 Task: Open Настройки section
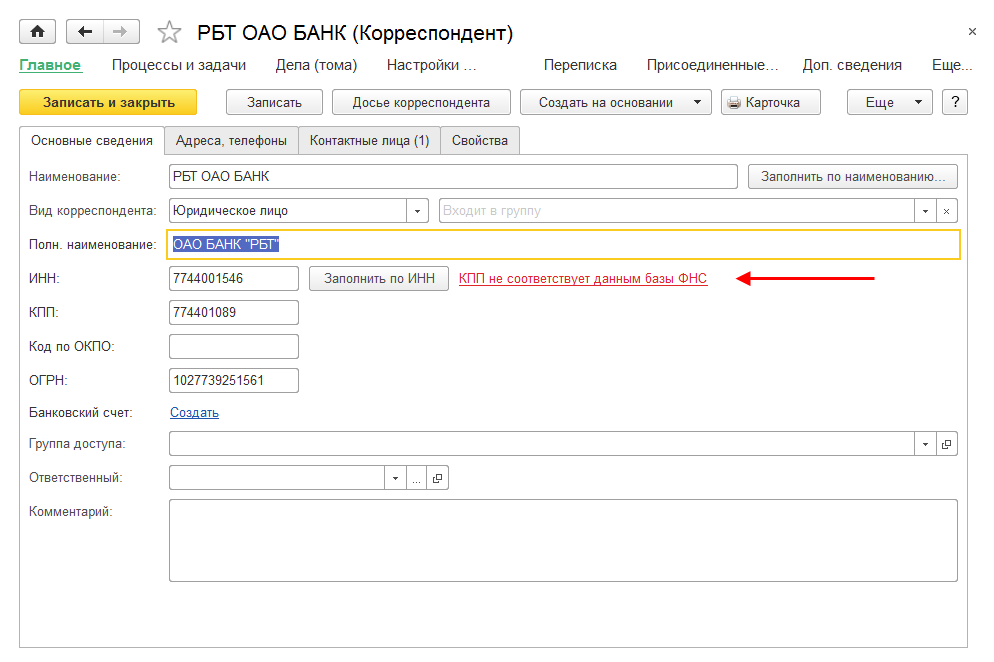pos(431,65)
